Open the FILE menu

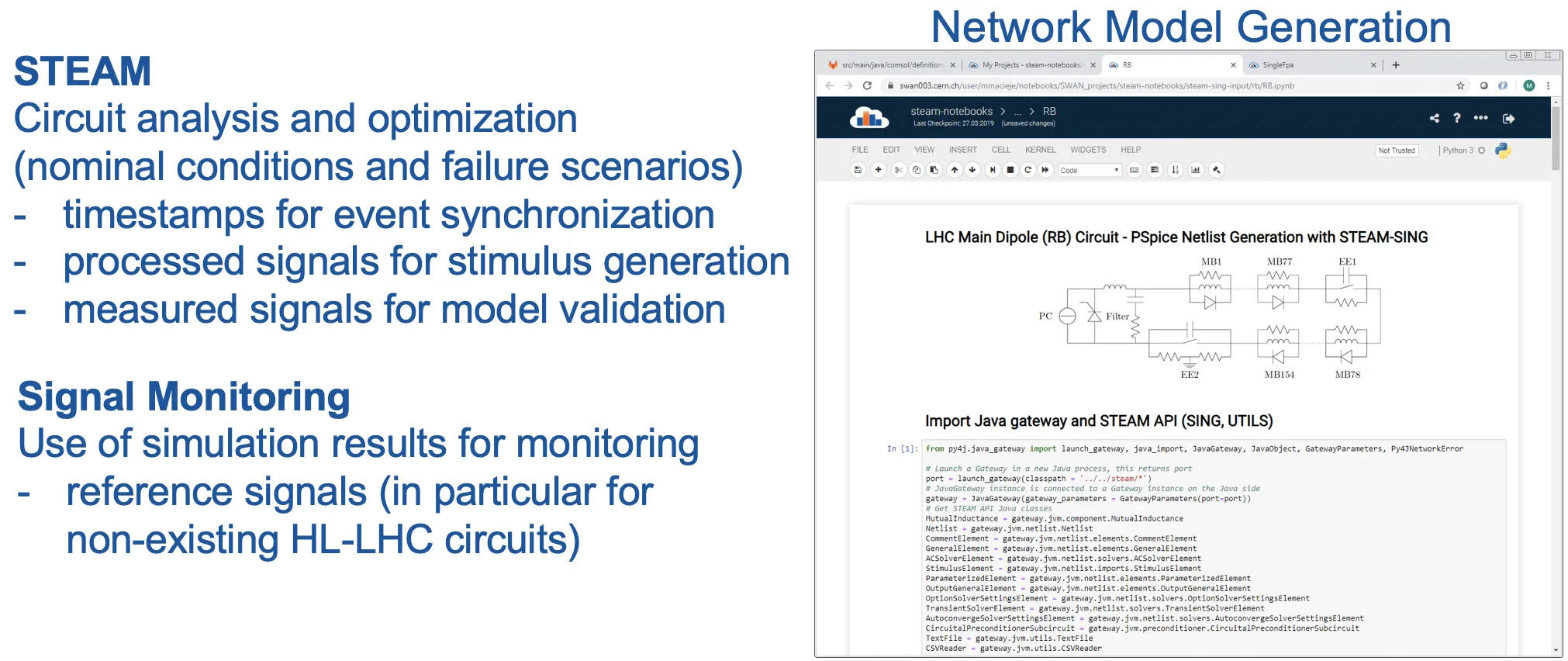tap(860, 150)
